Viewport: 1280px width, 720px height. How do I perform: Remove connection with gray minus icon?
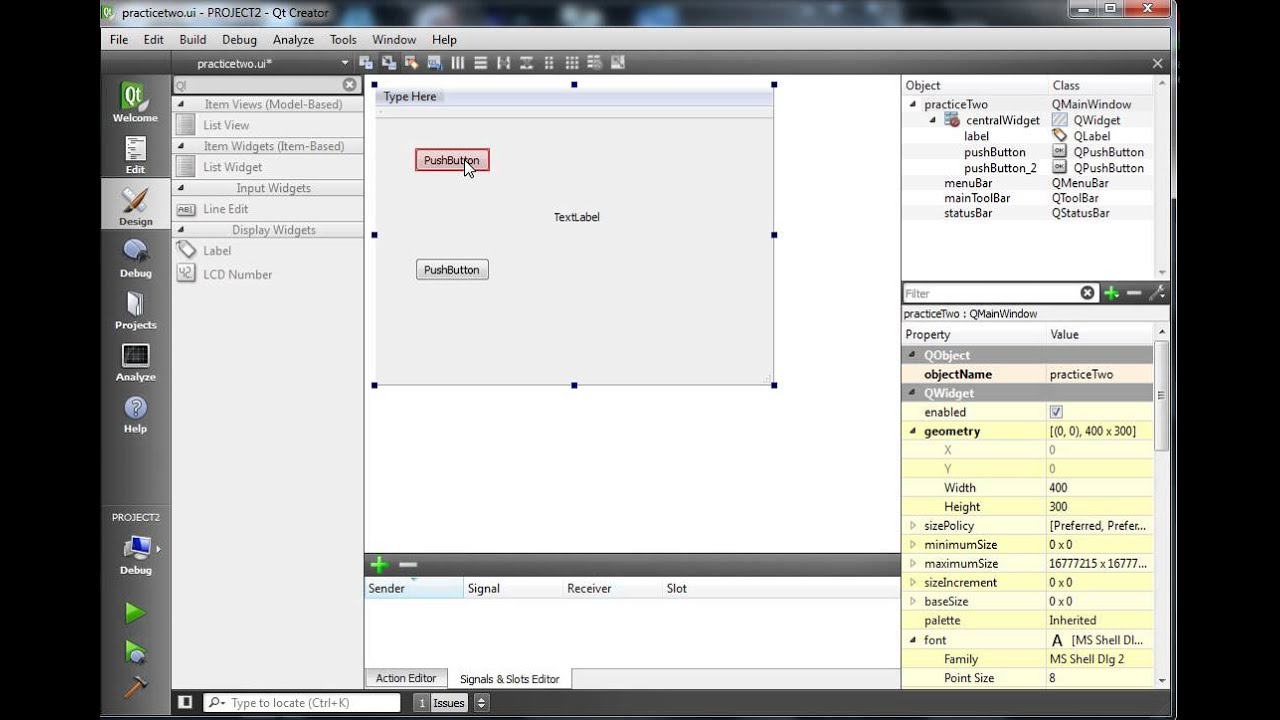point(408,565)
